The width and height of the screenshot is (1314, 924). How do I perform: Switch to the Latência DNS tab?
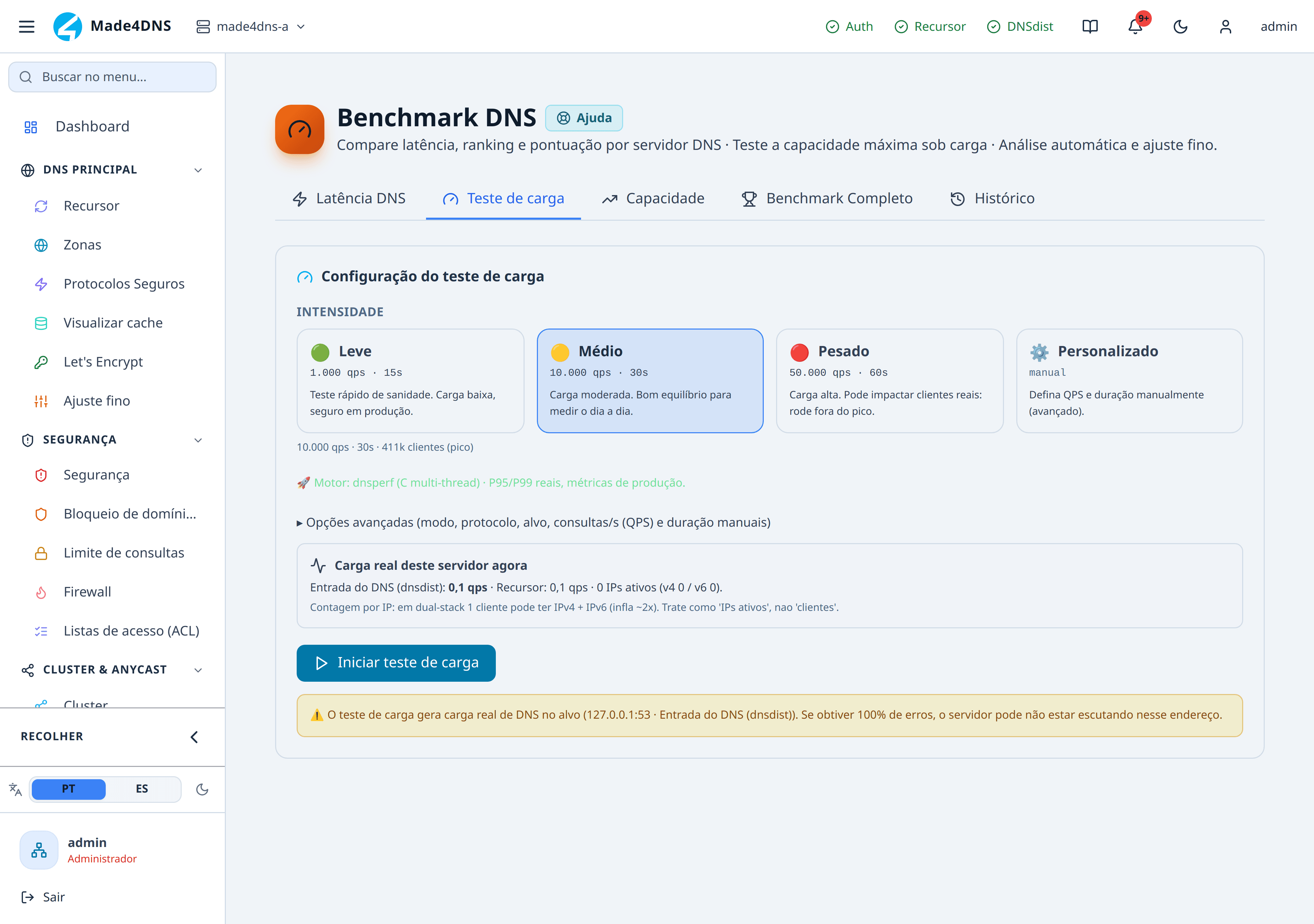pyautogui.click(x=349, y=198)
